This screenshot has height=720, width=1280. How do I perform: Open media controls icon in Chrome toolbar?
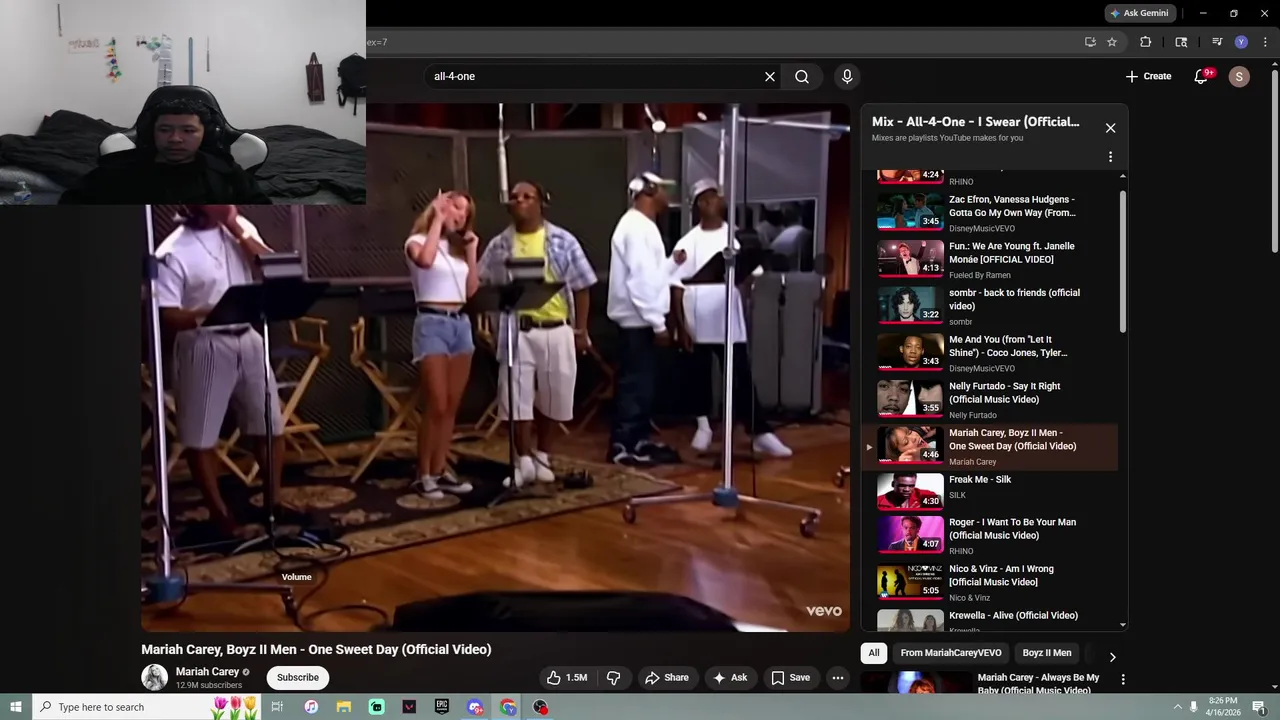[x=1217, y=42]
